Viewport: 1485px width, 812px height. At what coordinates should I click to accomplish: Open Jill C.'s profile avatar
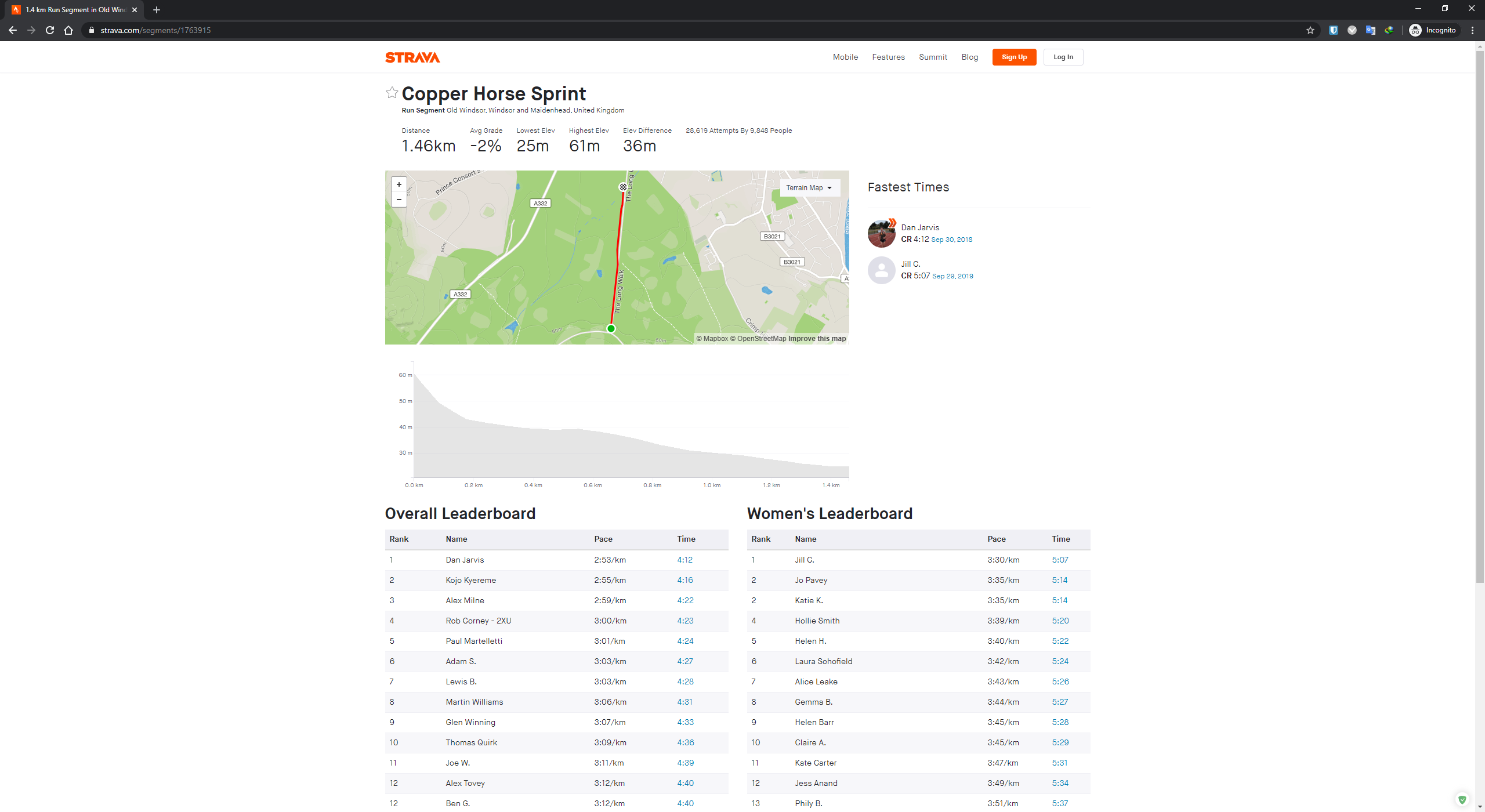coord(881,270)
